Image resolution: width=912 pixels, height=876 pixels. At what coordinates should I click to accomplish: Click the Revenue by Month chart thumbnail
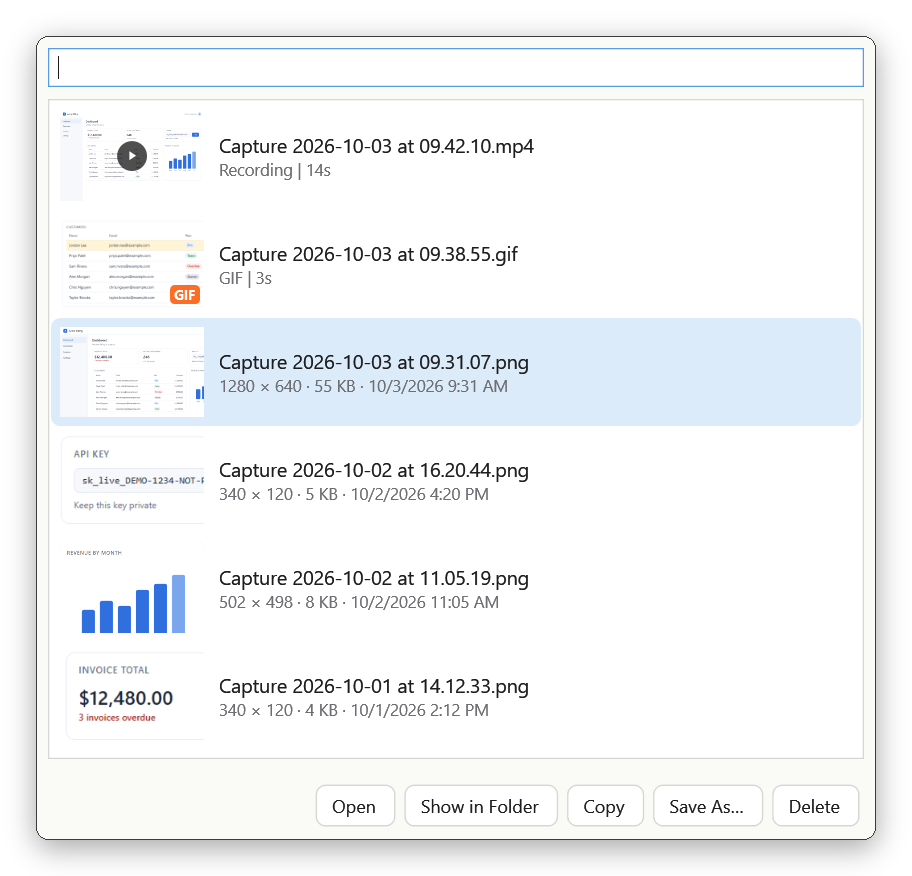click(132, 588)
